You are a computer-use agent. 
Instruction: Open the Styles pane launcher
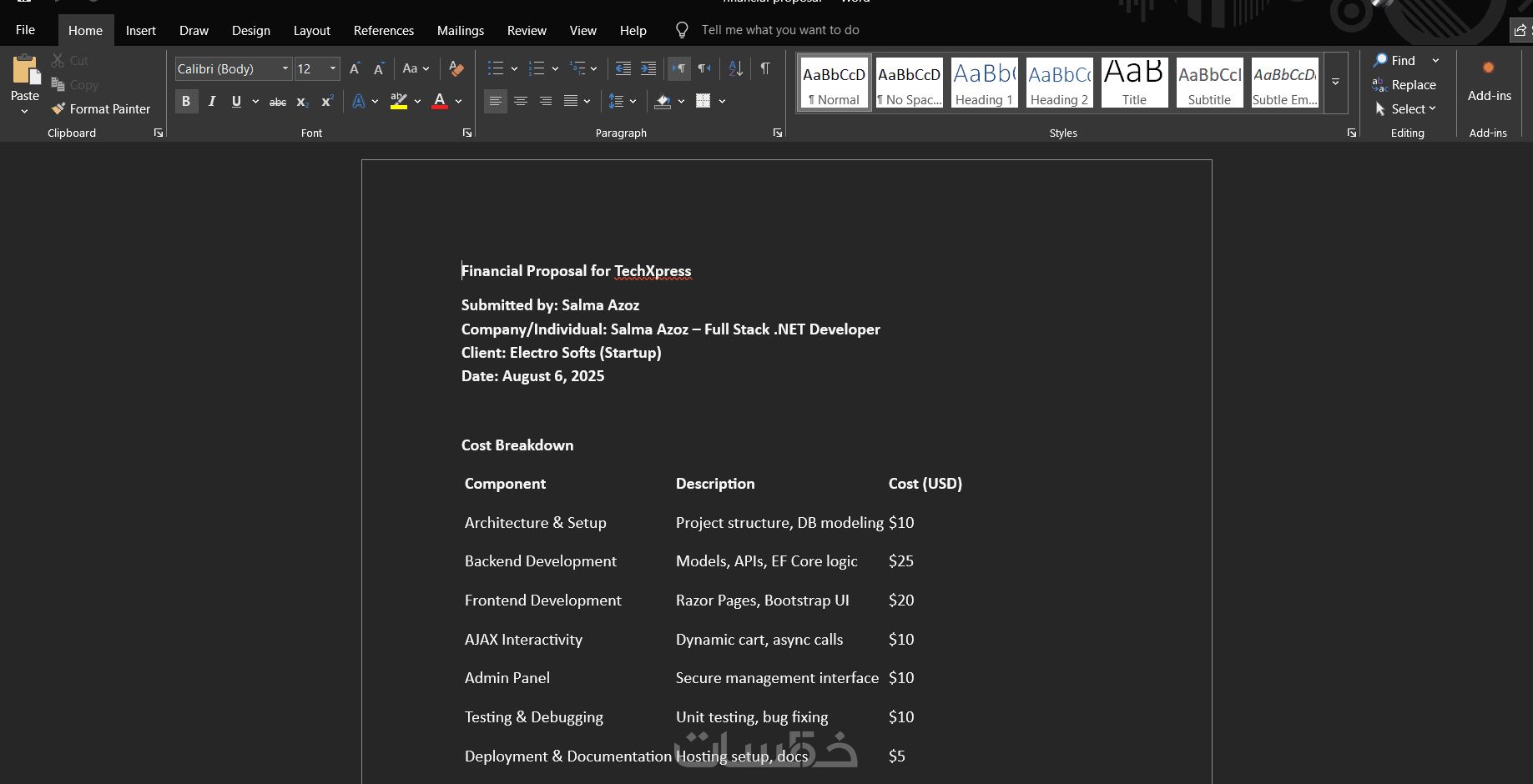pyautogui.click(x=1352, y=133)
